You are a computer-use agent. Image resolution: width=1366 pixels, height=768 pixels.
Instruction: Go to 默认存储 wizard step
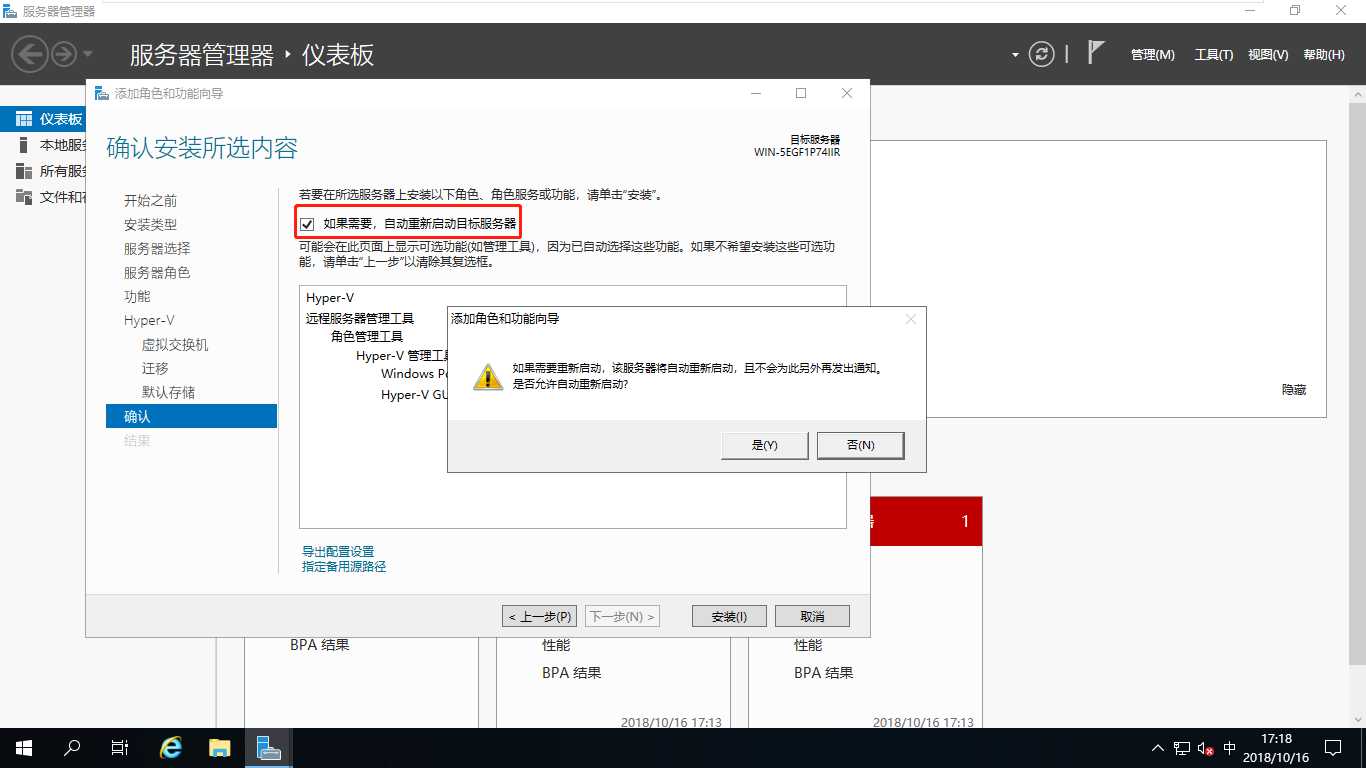[168, 393]
